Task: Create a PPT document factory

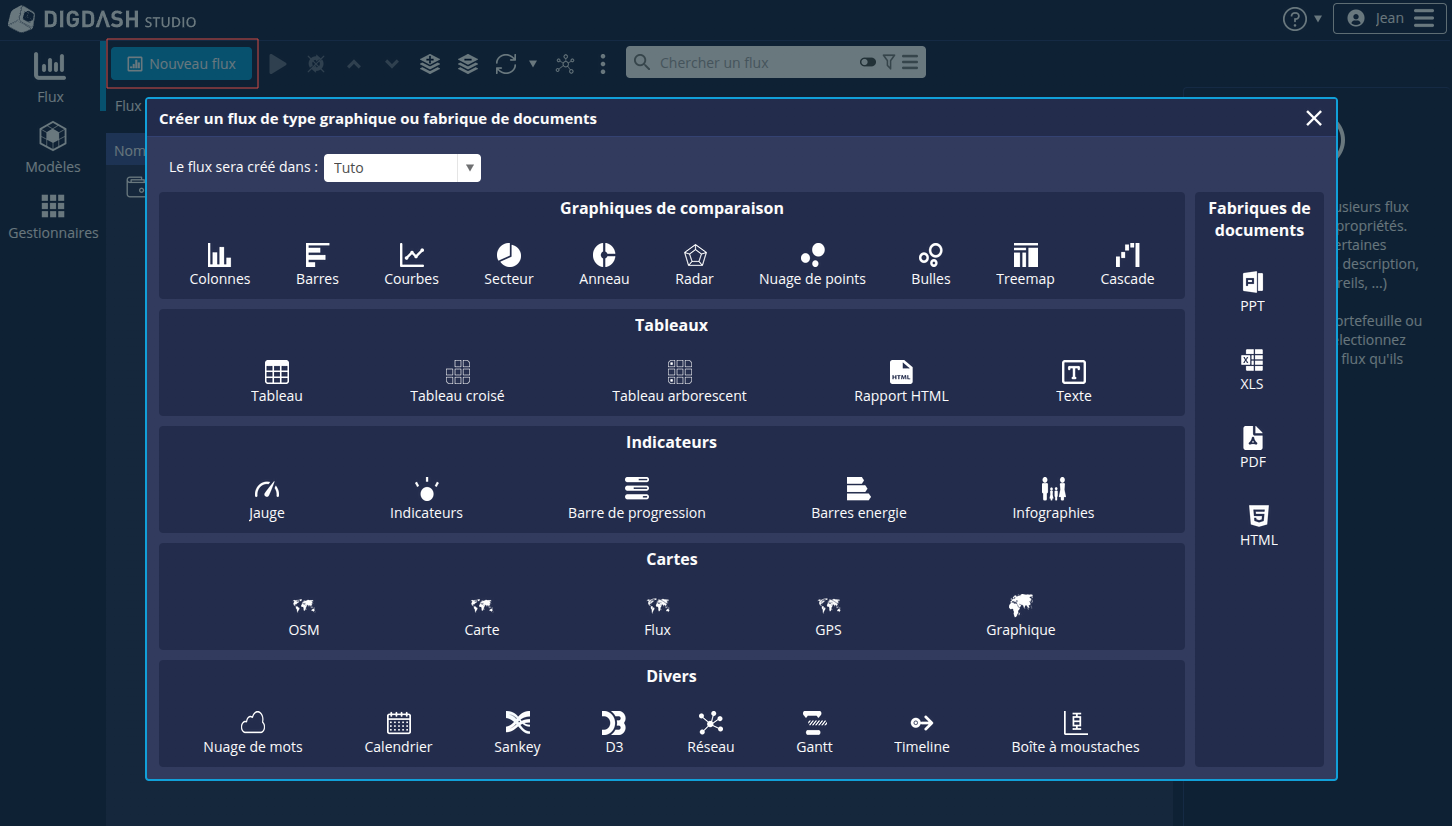Action: pyautogui.click(x=1253, y=292)
